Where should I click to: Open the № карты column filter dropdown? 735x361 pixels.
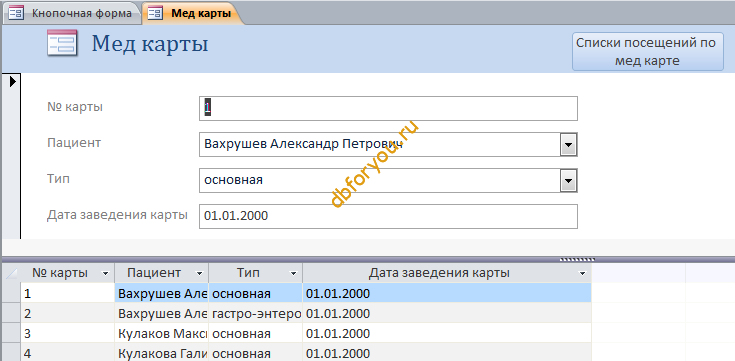pos(105,273)
